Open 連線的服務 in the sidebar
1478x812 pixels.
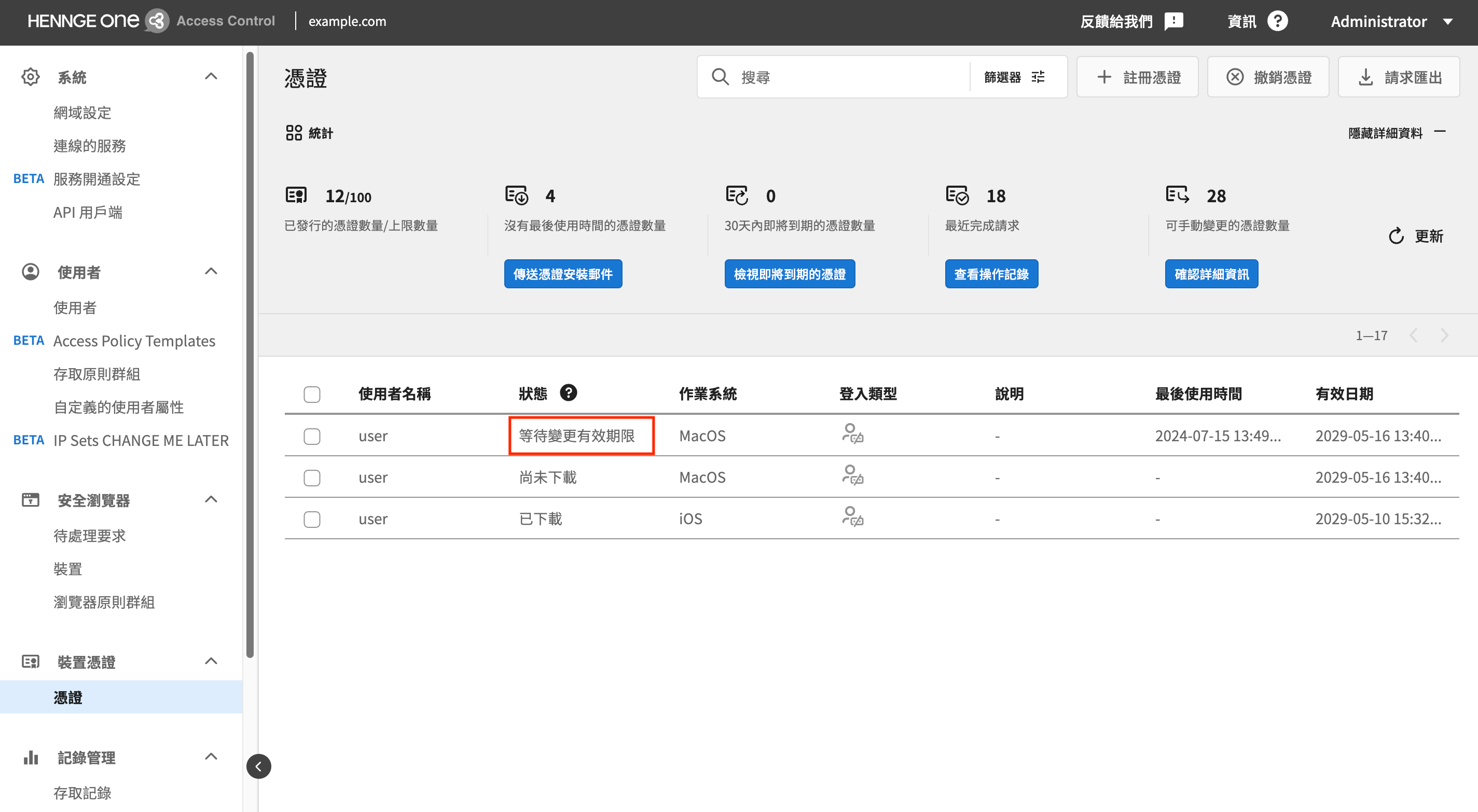[x=90, y=146]
